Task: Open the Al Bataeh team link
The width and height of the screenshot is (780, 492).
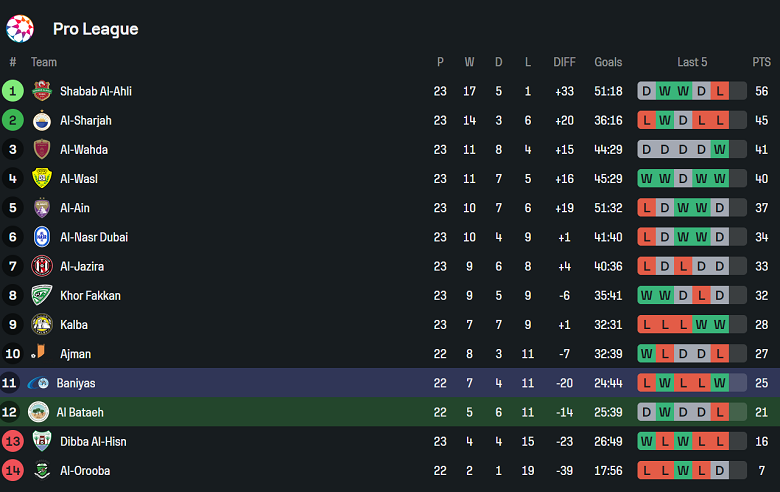Action: pos(82,412)
